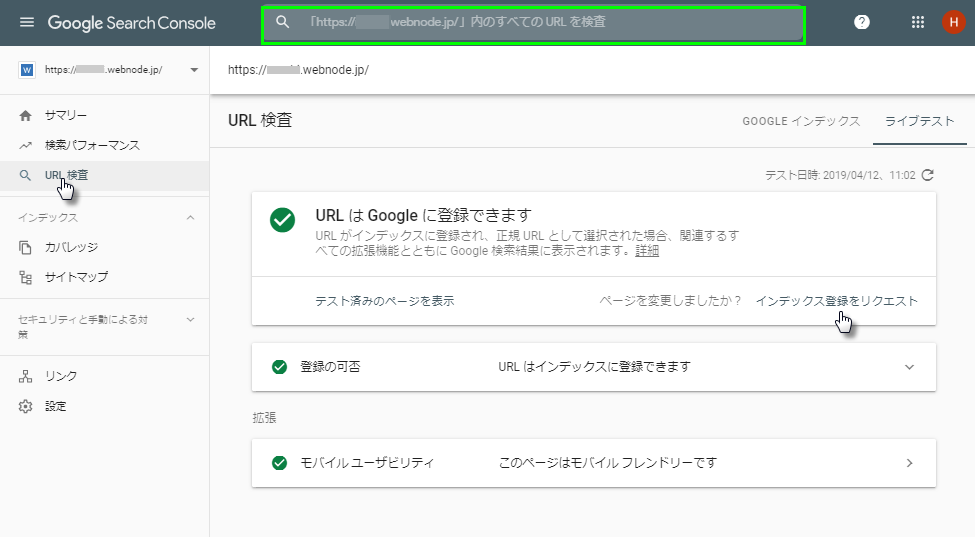The width and height of the screenshot is (975, 537).
Task: Click テスト済みのページを表示
Action: pyautogui.click(x=385, y=301)
